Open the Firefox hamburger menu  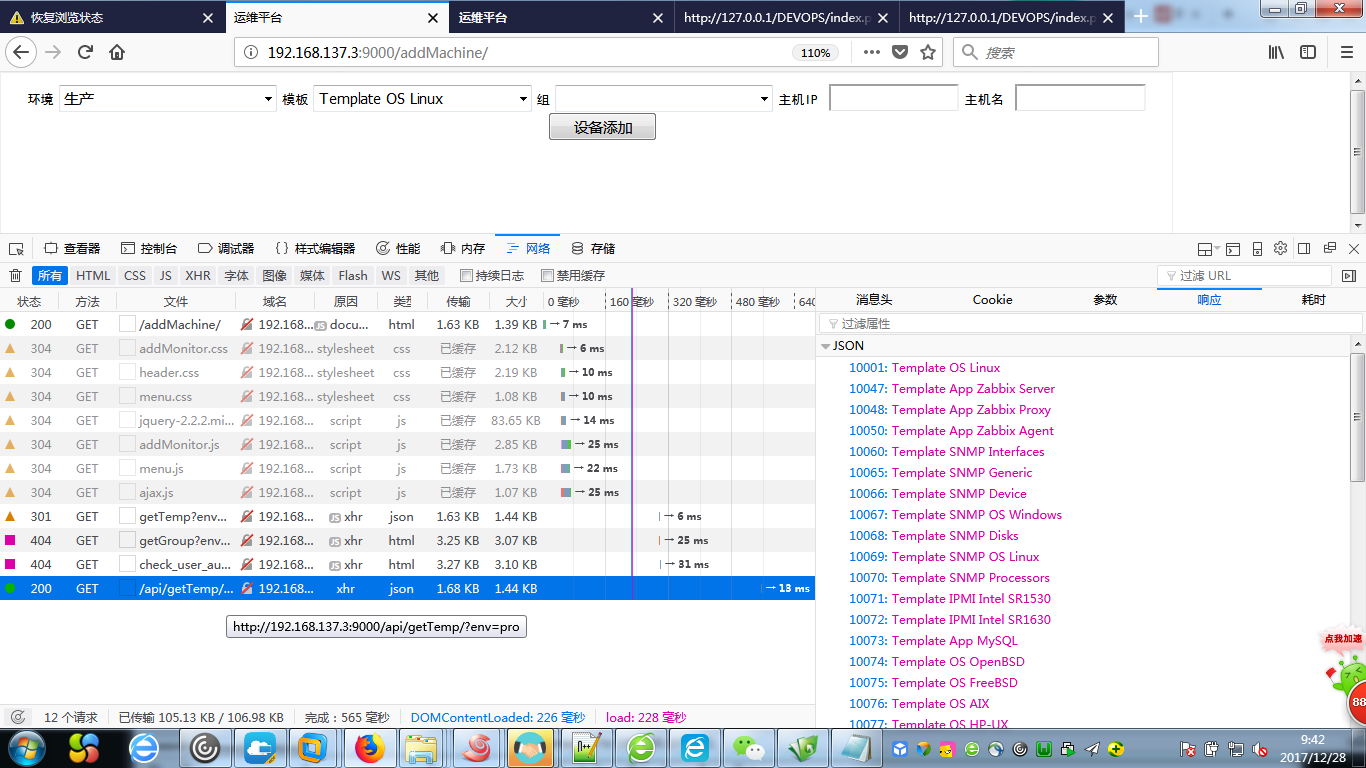point(1346,52)
